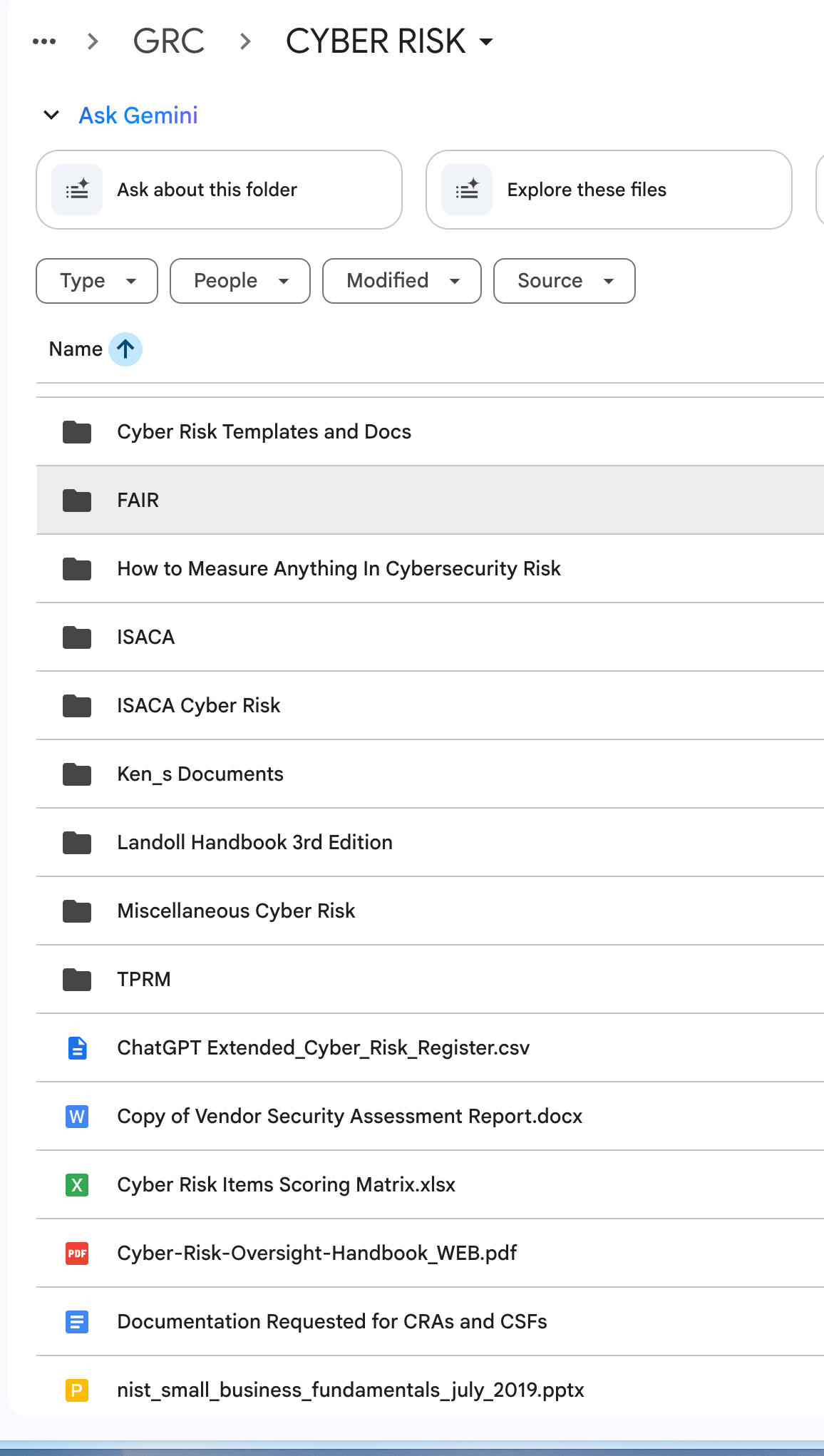Select the Ken_s Documents folder name
824x1456 pixels.
[200, 774]
